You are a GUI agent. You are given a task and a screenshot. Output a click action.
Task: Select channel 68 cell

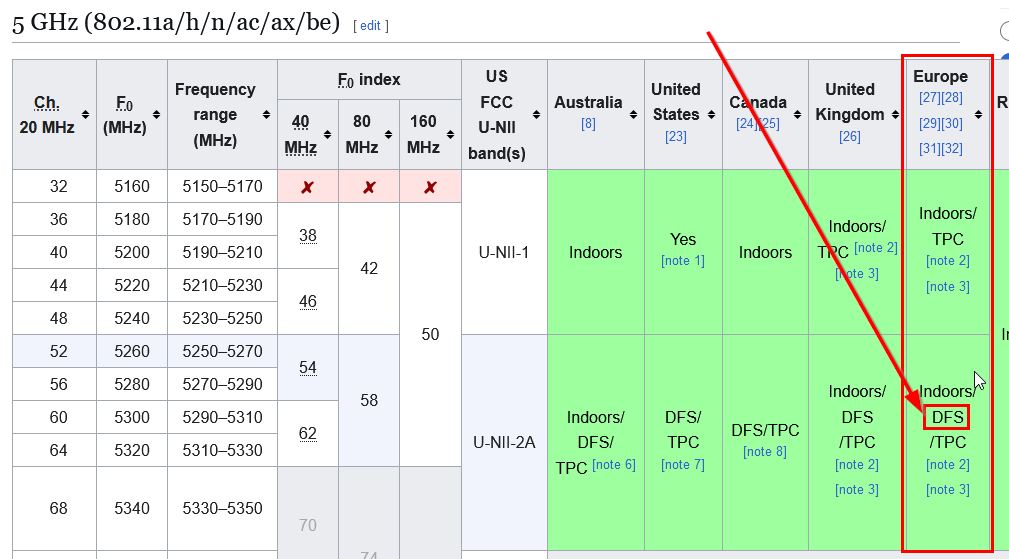pos(55,508)
